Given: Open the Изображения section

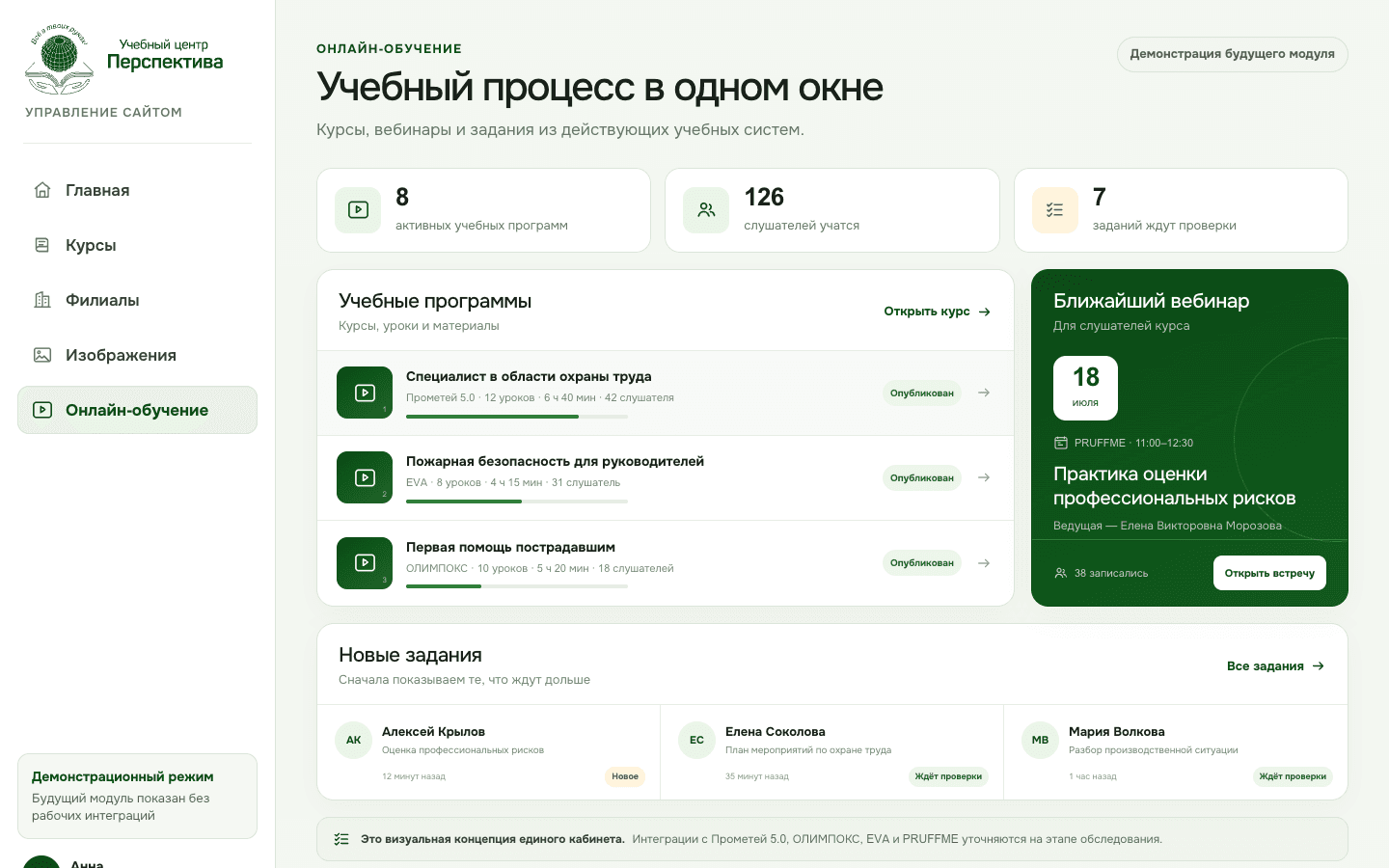Looking at the screenshot, I should tap(137, 355).
